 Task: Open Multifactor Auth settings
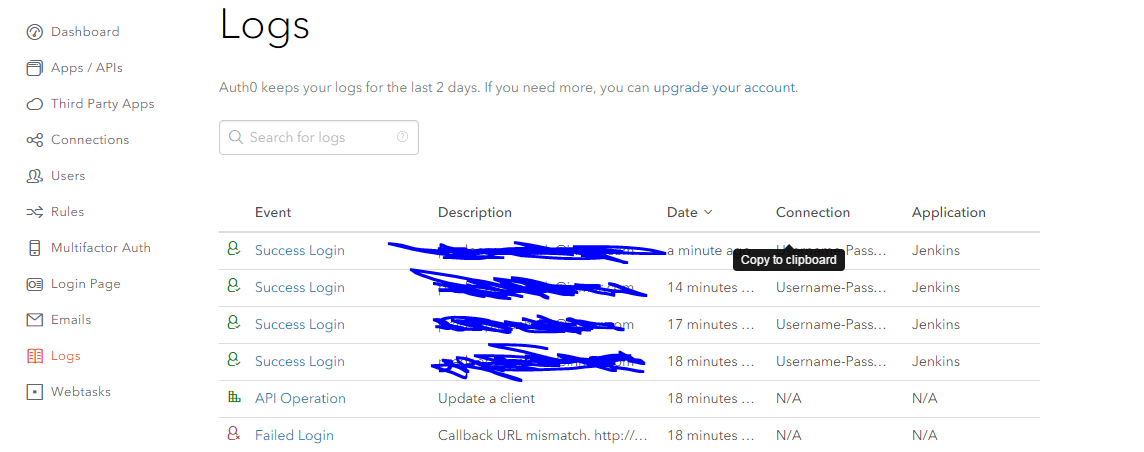101,248
